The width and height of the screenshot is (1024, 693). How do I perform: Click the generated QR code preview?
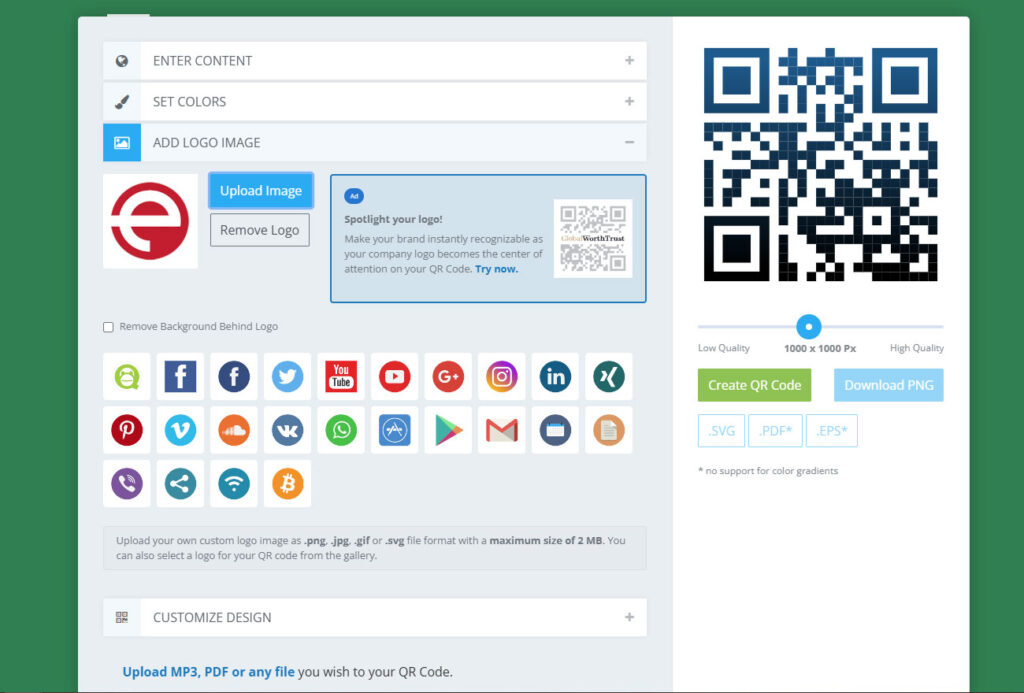coord(820,165)
